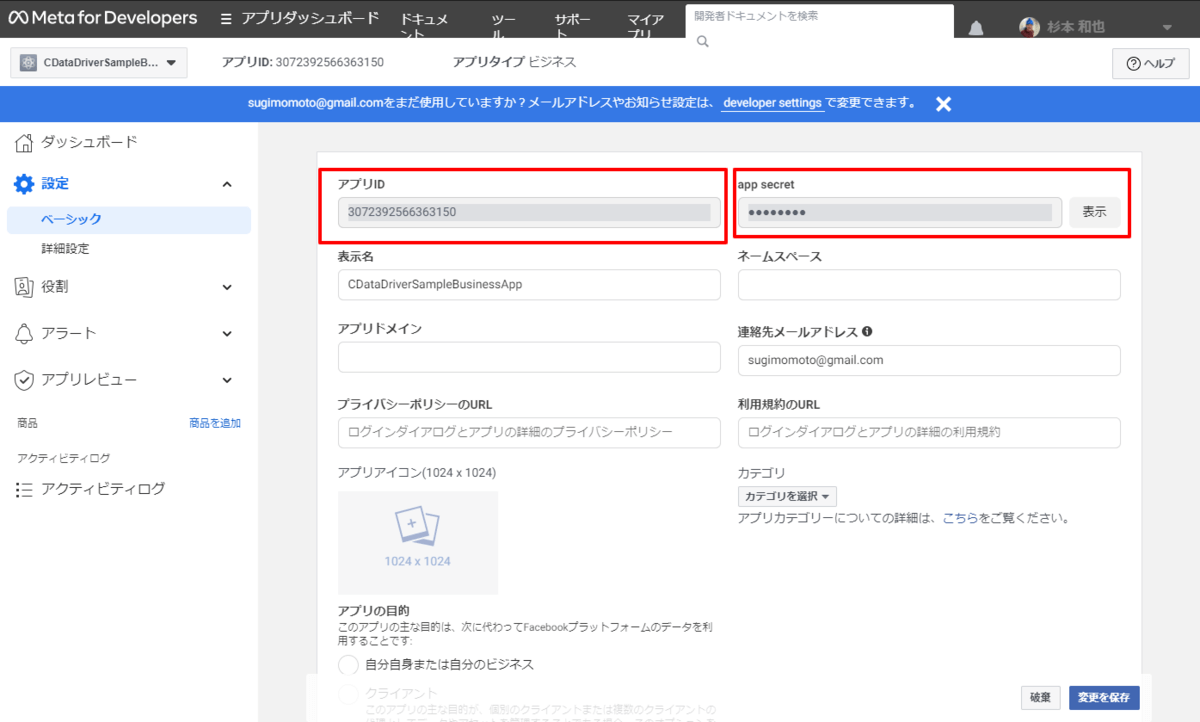Viewport: 1200px width, 722px height.
Task: Click the search magnifier icon
Action: click(702, 41)
